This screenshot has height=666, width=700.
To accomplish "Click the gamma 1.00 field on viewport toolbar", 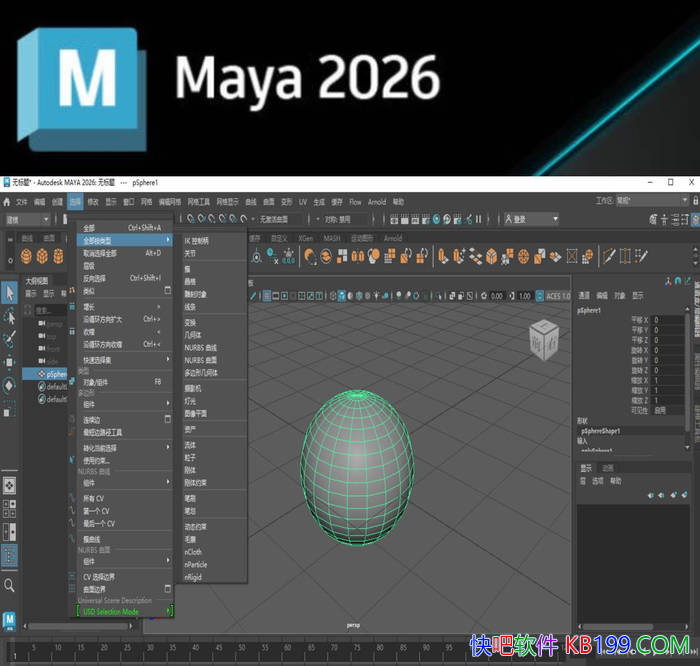I will pos(525,296).
